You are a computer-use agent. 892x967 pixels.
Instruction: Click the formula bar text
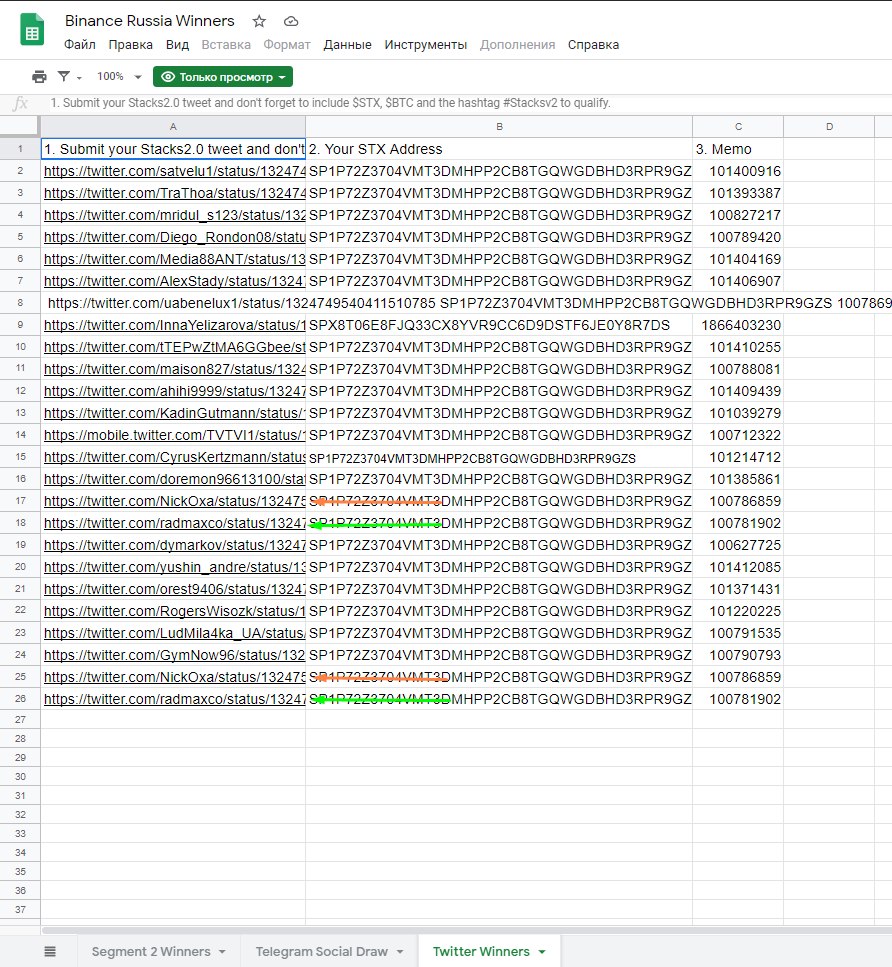pos(330,103)
